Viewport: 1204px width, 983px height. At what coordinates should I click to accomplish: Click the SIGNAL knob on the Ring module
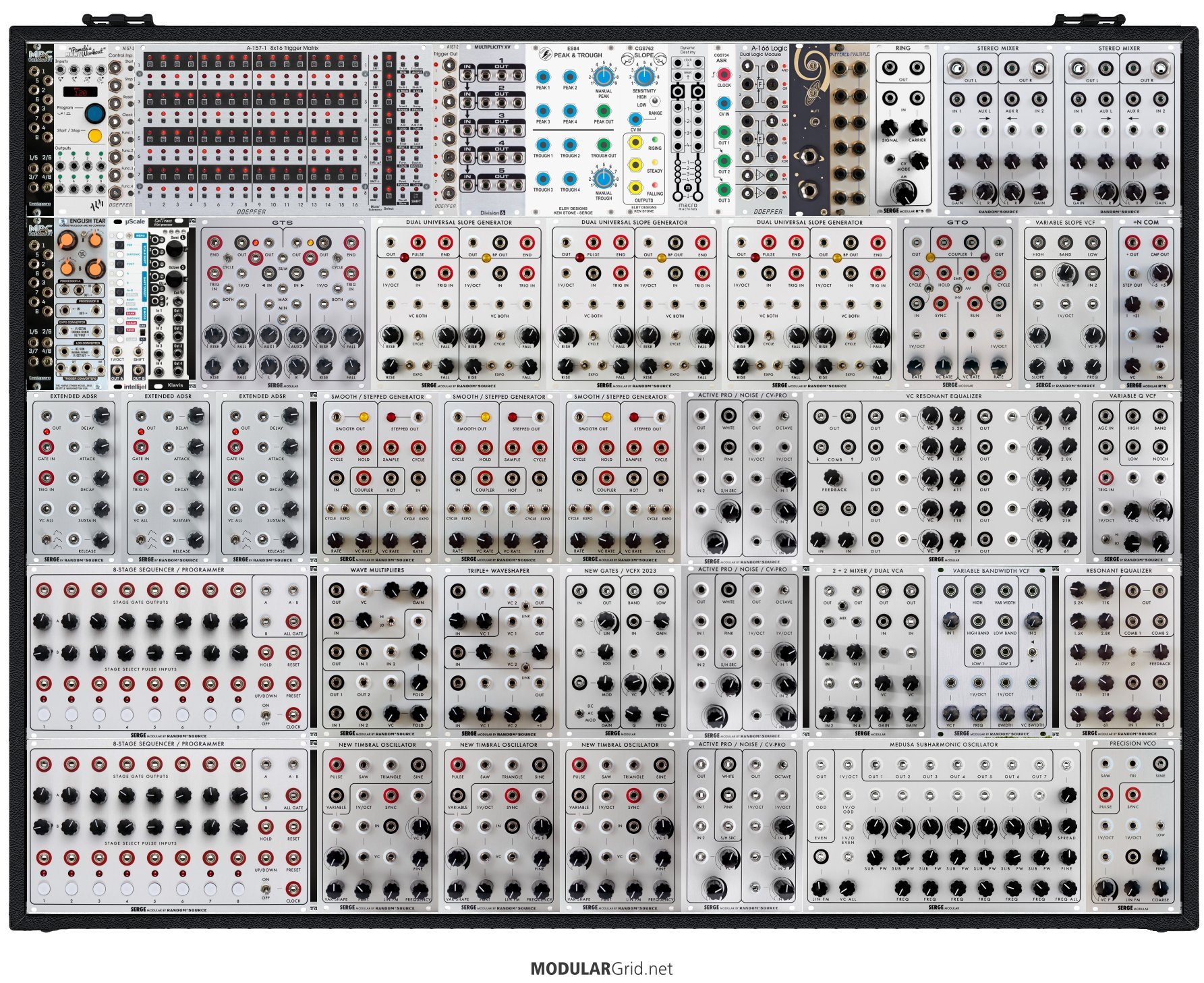tap(890, 128)
